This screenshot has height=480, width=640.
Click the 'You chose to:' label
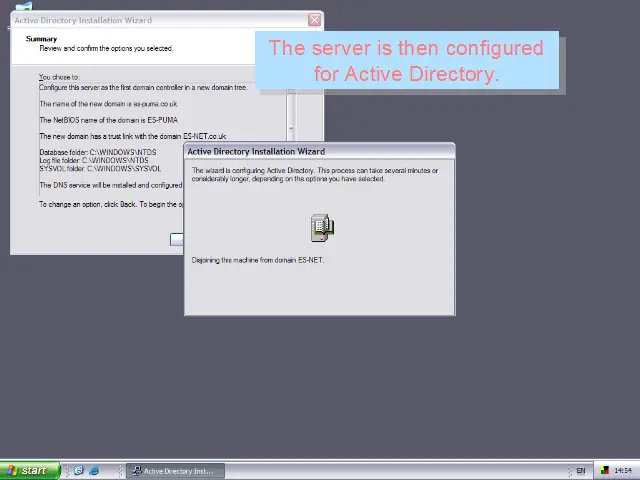point(59,77)
